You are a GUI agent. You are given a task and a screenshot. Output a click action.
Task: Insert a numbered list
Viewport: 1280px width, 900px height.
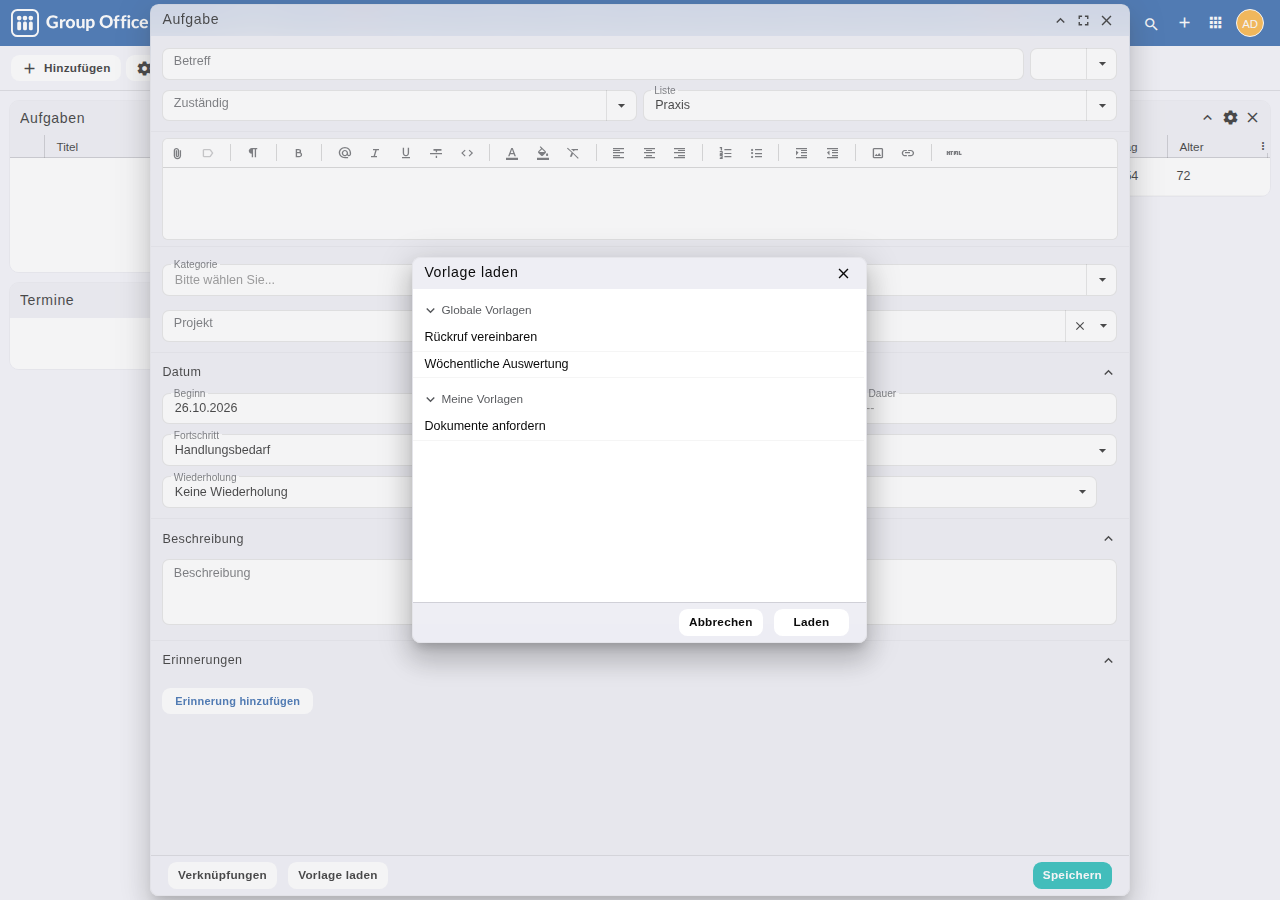pos(726,153)
